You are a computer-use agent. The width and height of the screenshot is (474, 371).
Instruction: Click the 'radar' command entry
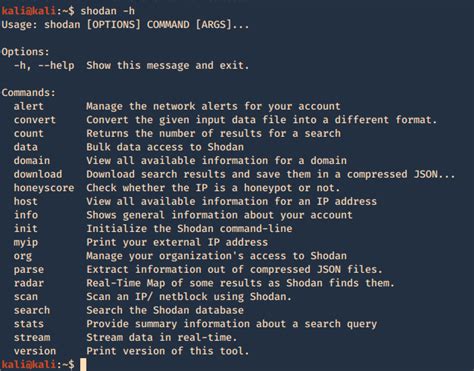pos(29,283)
